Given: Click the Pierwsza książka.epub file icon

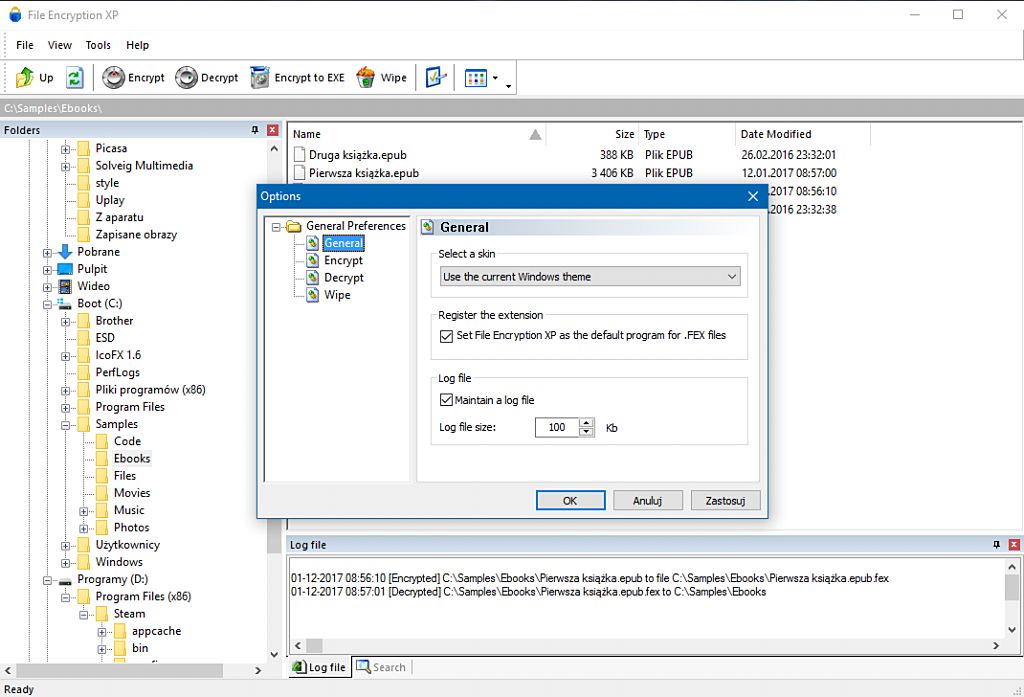Looking at the screenshot, I should tap(299, 172).
